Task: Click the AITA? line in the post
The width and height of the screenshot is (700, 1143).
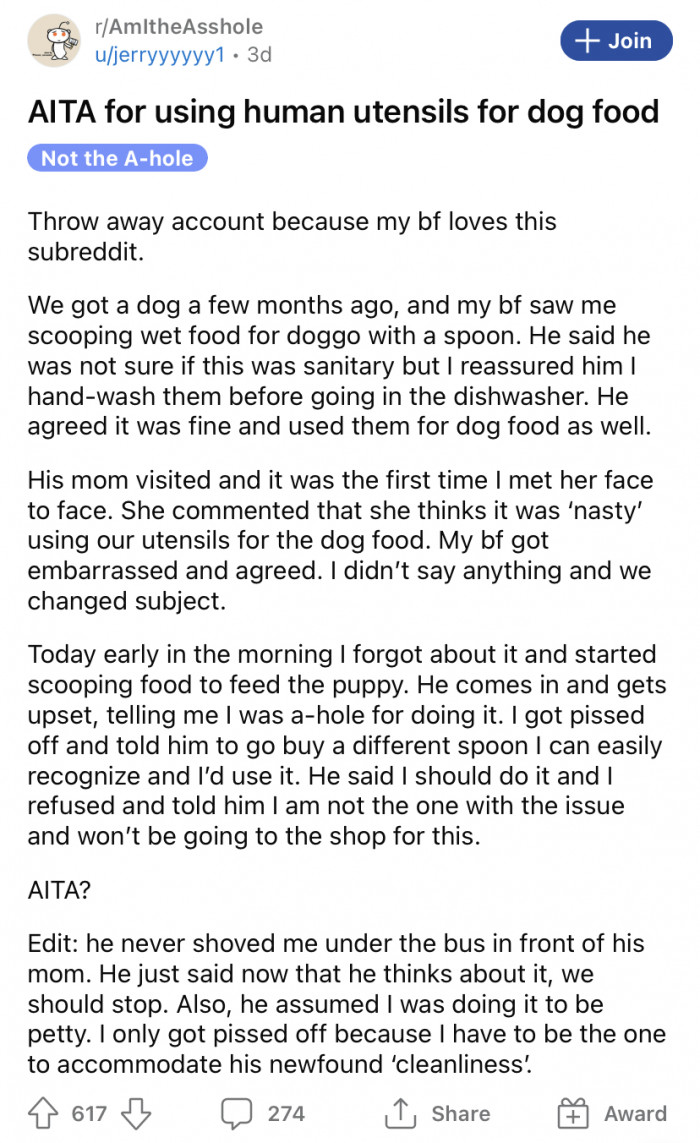Action: point(58,889)
